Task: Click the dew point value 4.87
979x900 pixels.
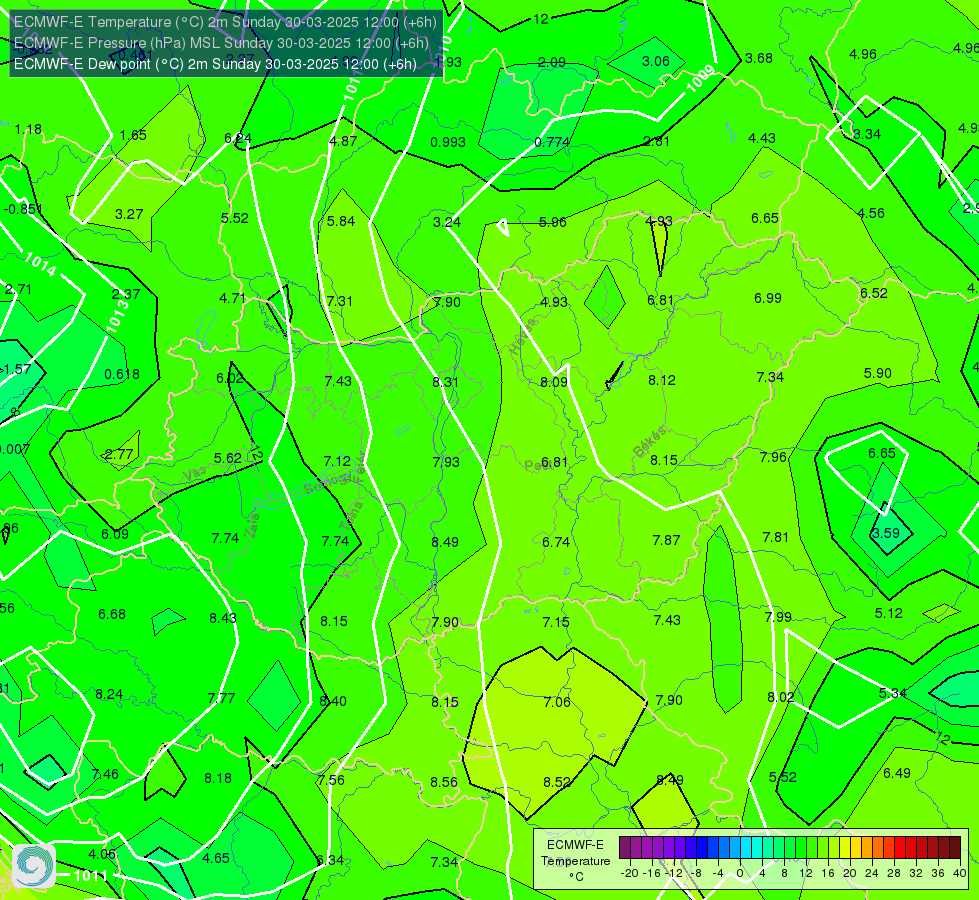Action: (x=343, y=141)
